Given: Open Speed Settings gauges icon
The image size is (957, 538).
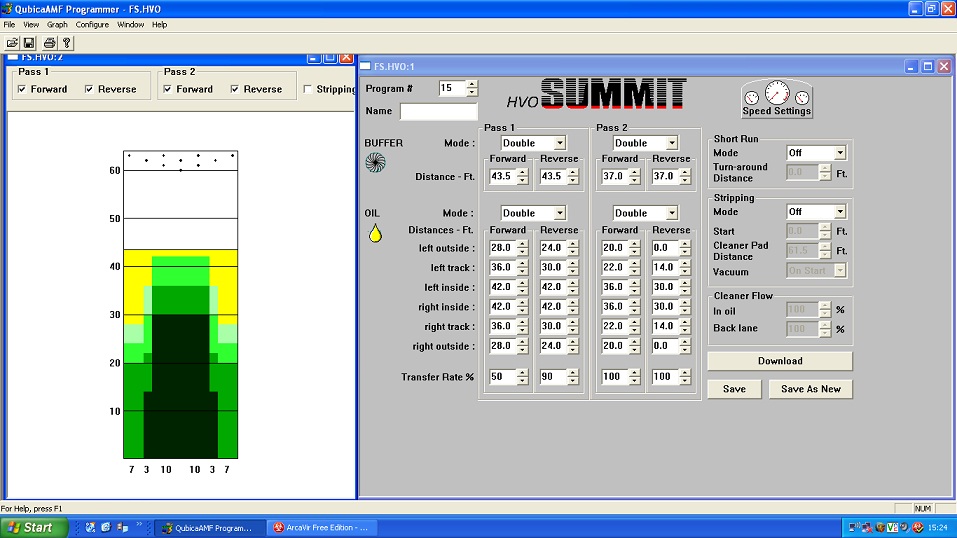Looking at the screenshot, I should coord(777,99).
